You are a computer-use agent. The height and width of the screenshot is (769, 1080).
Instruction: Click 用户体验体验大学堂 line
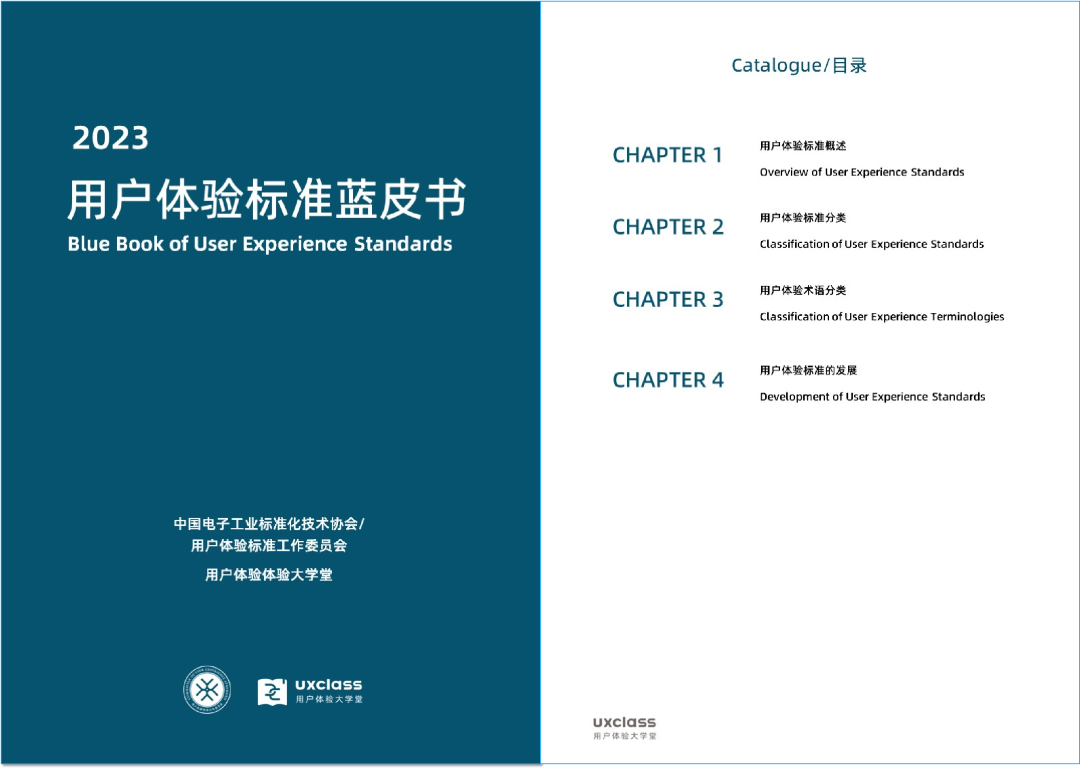269,575
